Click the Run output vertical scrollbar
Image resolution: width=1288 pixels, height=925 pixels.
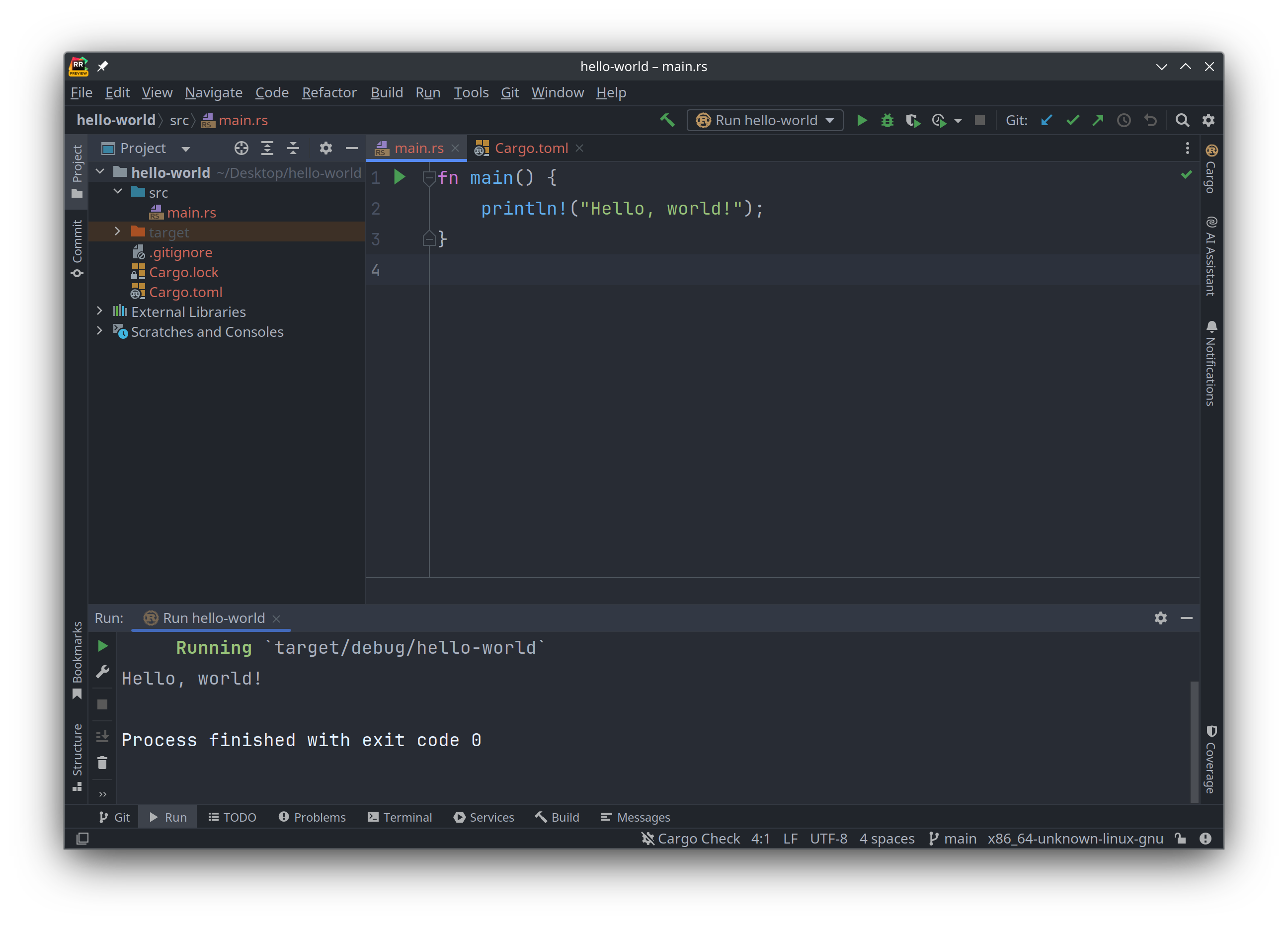pyautogui.click(x=1194, y=741)
